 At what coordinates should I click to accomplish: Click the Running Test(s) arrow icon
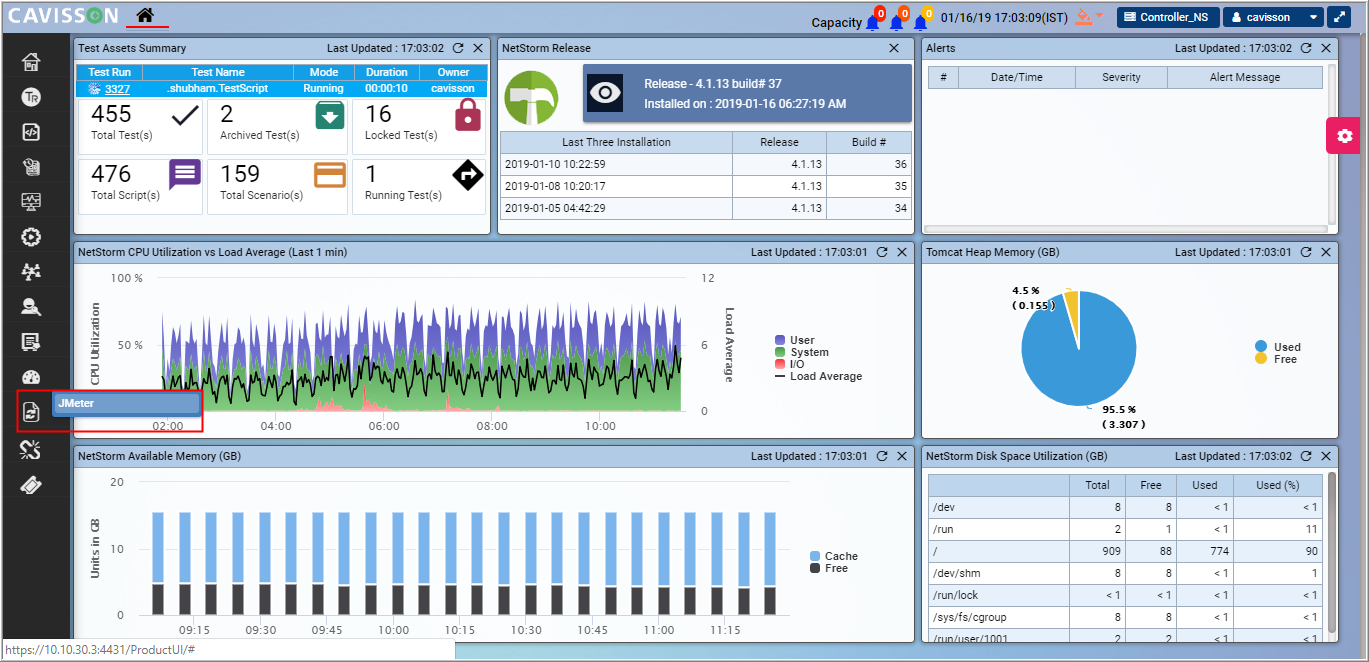pos(468,174)
